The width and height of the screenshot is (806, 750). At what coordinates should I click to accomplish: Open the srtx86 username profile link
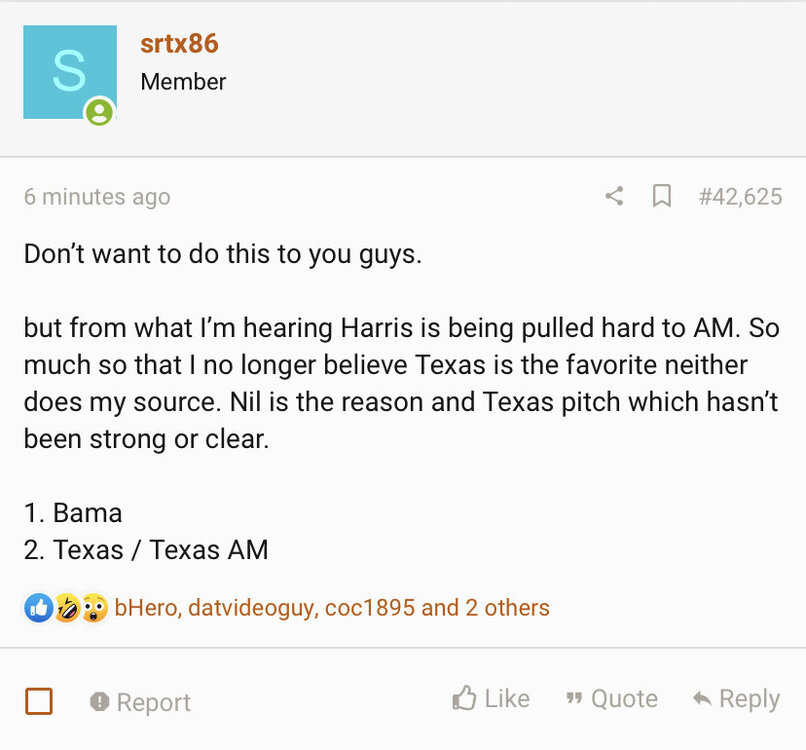tap(179, 44)
